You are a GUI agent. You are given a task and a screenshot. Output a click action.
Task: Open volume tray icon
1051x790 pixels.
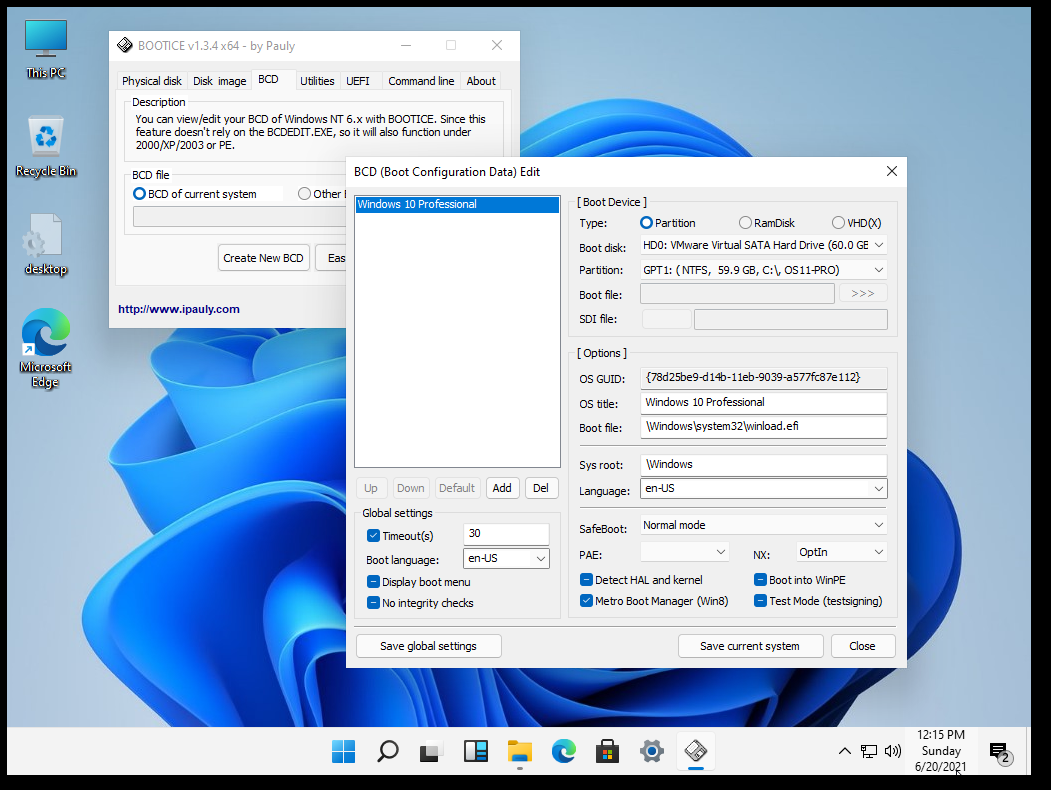click(x=893, y=751)
